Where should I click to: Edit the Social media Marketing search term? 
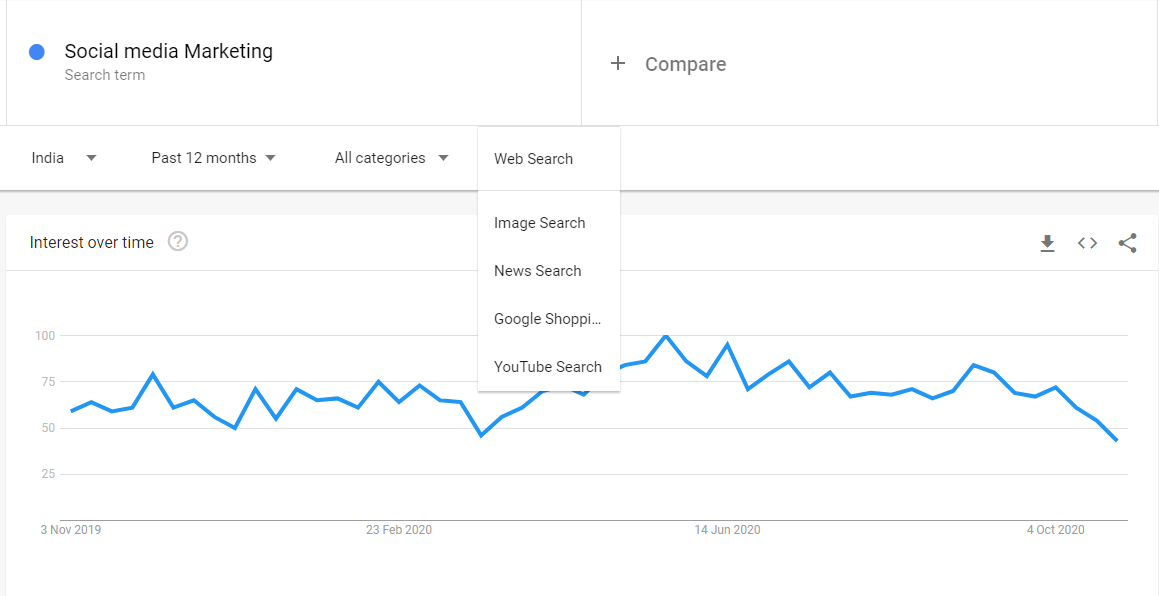[169, 51]
